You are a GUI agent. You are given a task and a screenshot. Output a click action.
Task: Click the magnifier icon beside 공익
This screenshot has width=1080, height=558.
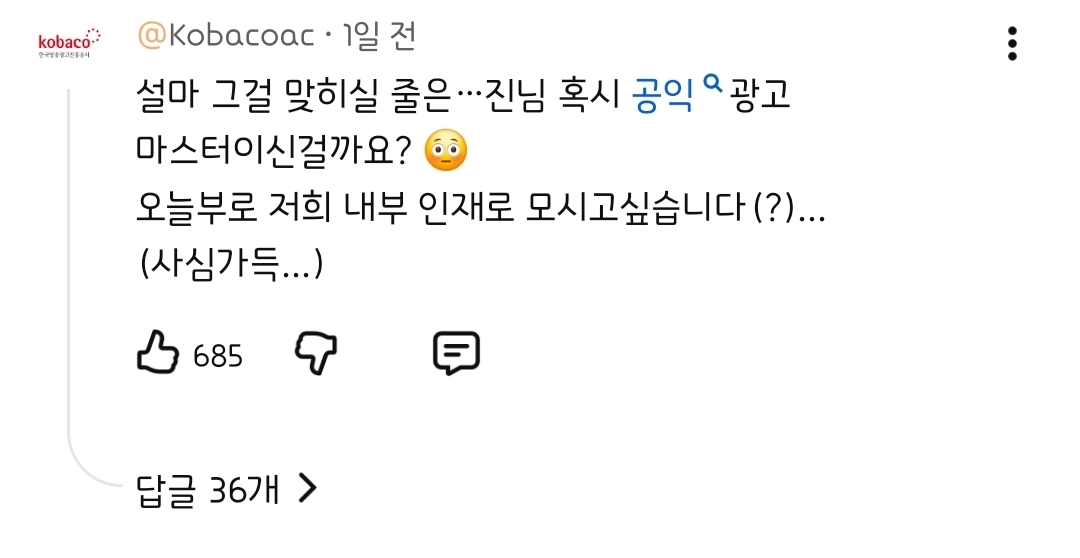coord(713,86)
